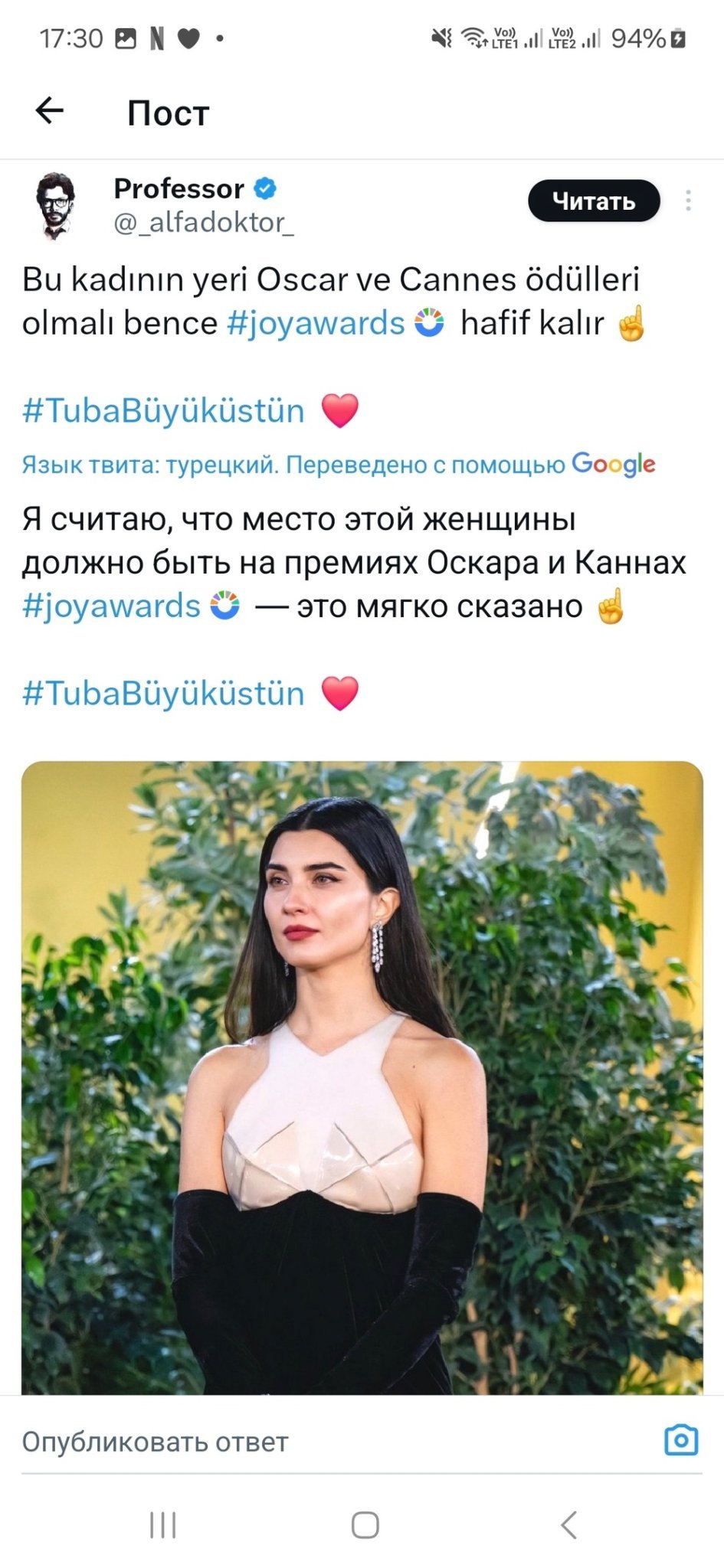The height and width of the screenshot is (1568, 724).
Task: Tap the @_alfadoktor_ username handle
Action: [204, 222]
